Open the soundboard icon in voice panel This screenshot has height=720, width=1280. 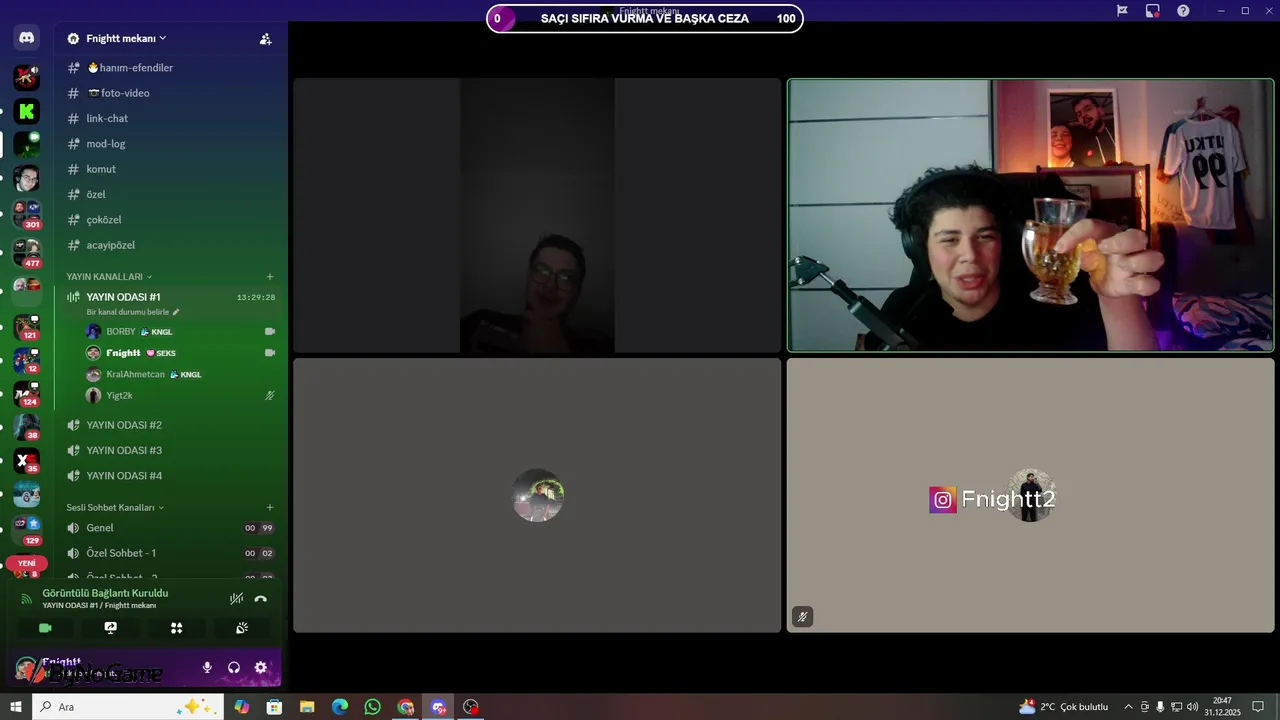242,628
